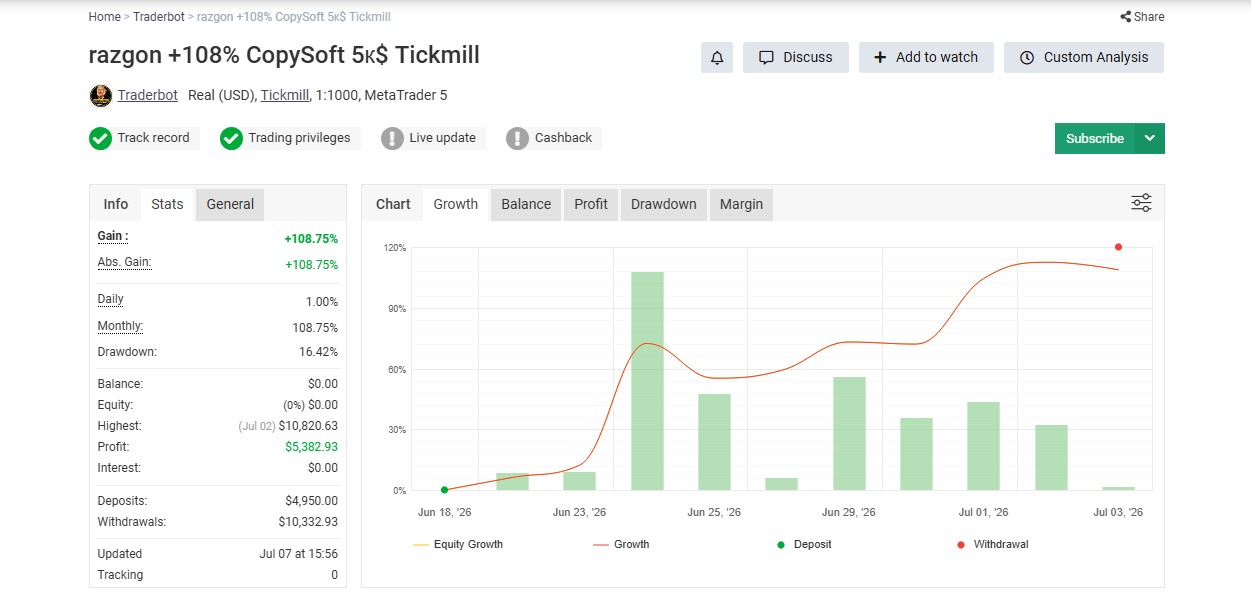The image size is (1251, 601).
Task: Open the Tickmill broker link
Action: [x=284, y=95]
